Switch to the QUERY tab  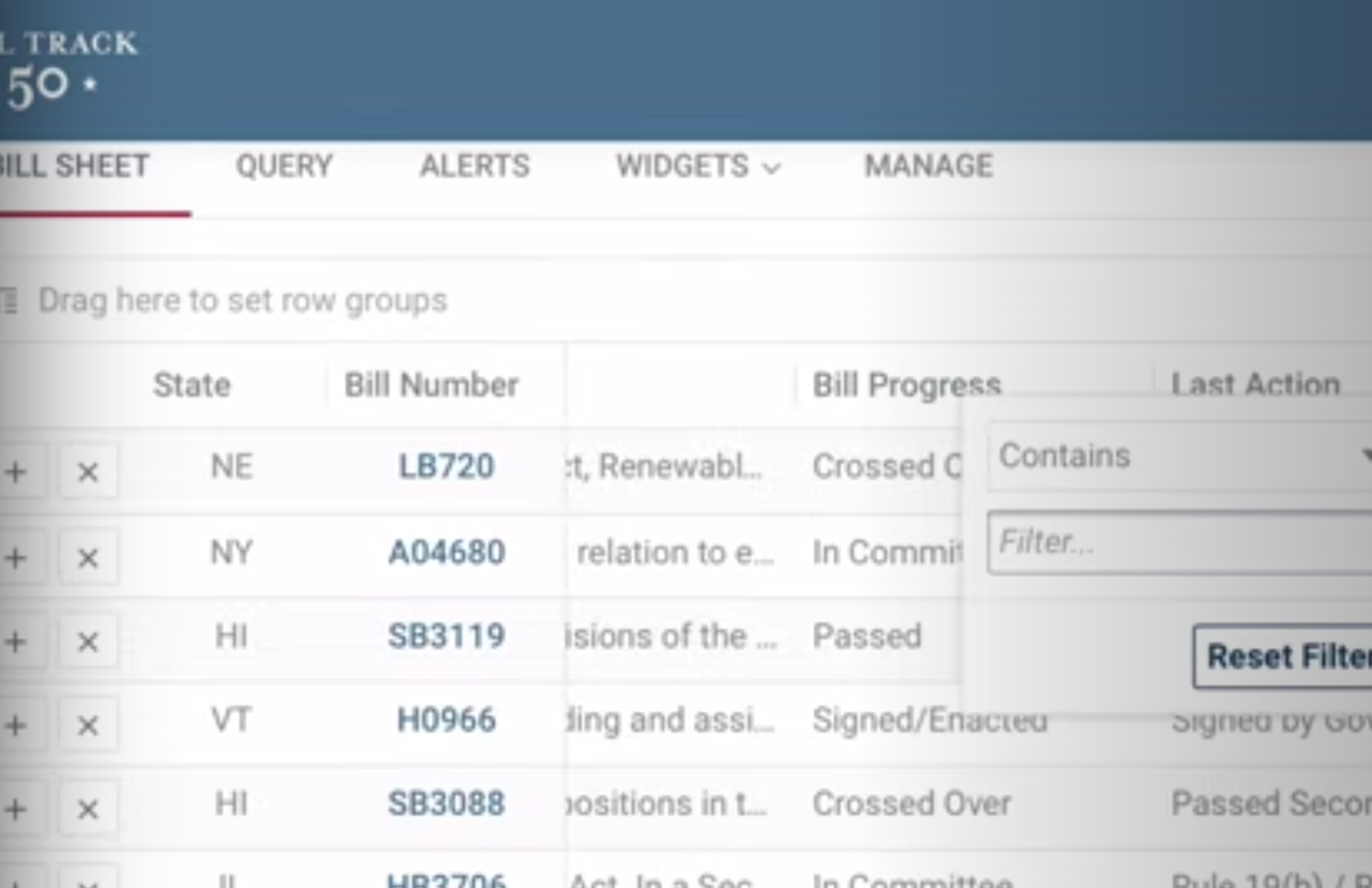pyautogui.click(x=284, y=166)
